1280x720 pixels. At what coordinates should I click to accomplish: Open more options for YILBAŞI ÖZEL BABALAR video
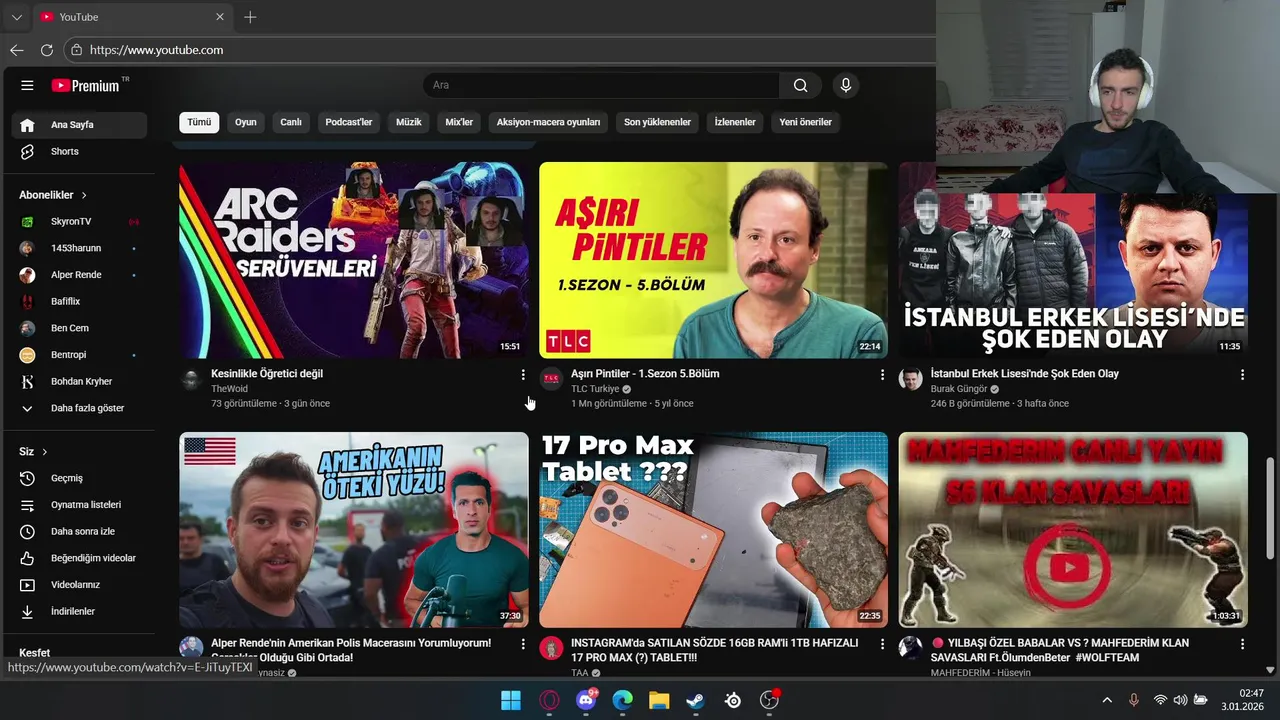tap(1242, 644)
